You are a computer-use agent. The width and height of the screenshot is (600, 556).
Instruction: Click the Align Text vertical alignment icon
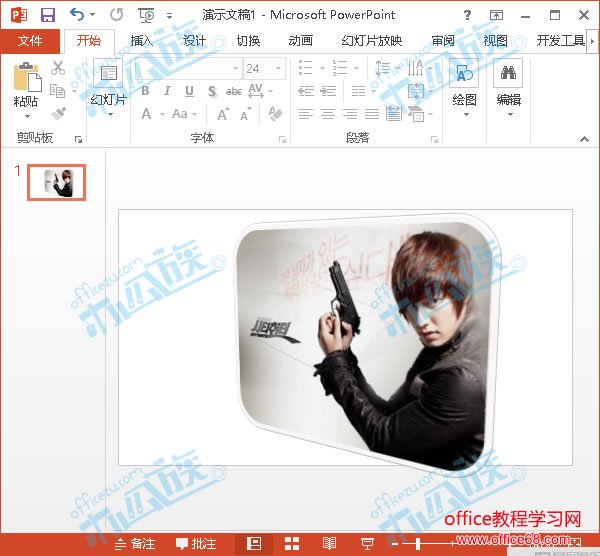point(418,91)
